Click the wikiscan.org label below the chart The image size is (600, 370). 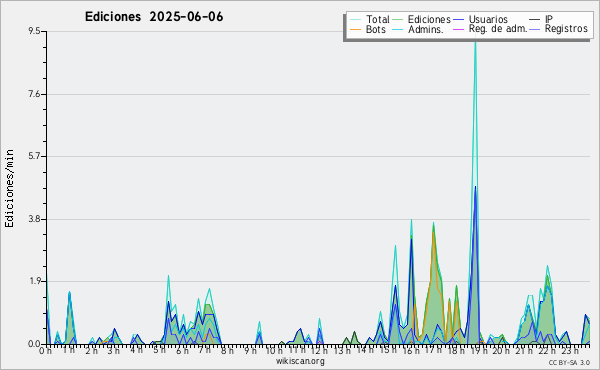[300, 361]
